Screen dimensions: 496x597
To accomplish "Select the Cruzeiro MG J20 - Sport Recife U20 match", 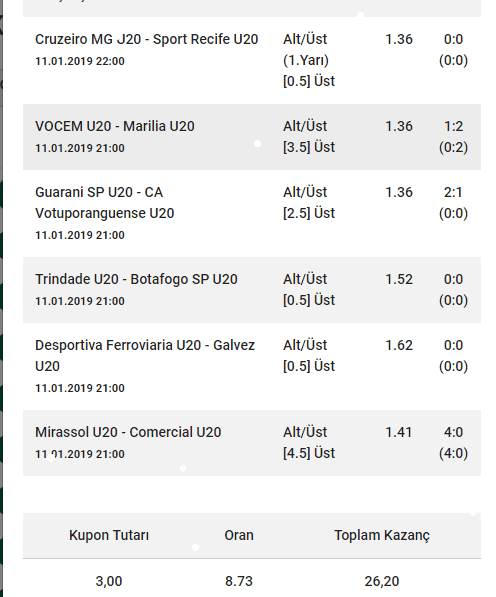I will pyautogui.click(x=147, y=39).
